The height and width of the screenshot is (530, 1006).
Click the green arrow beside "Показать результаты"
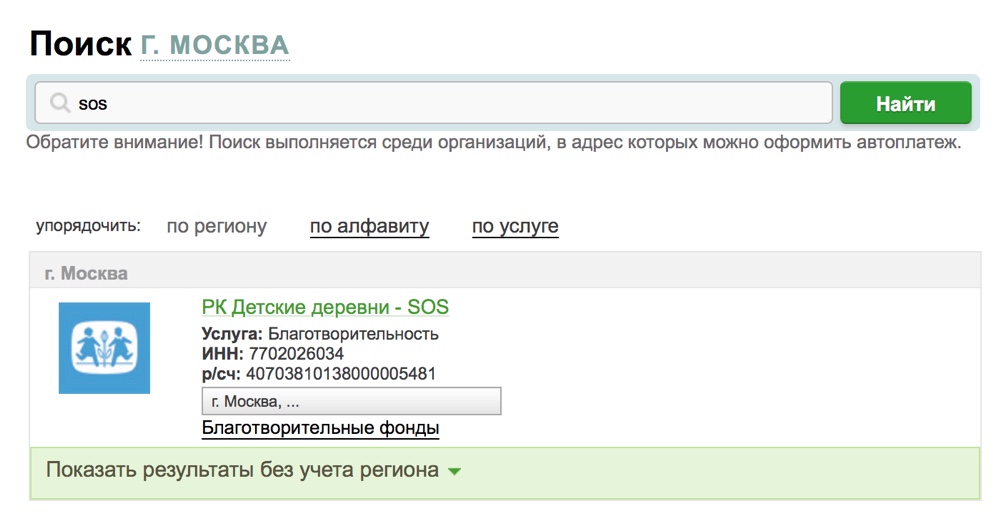(x=454, y=471)
